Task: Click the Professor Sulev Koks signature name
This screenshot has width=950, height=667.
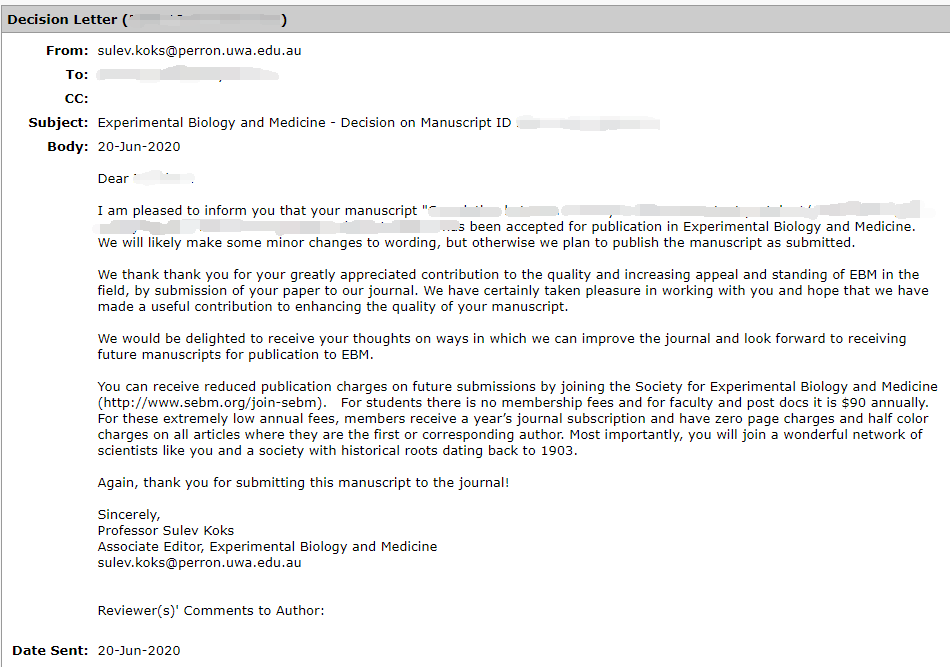Action: [x=165, y=531]
